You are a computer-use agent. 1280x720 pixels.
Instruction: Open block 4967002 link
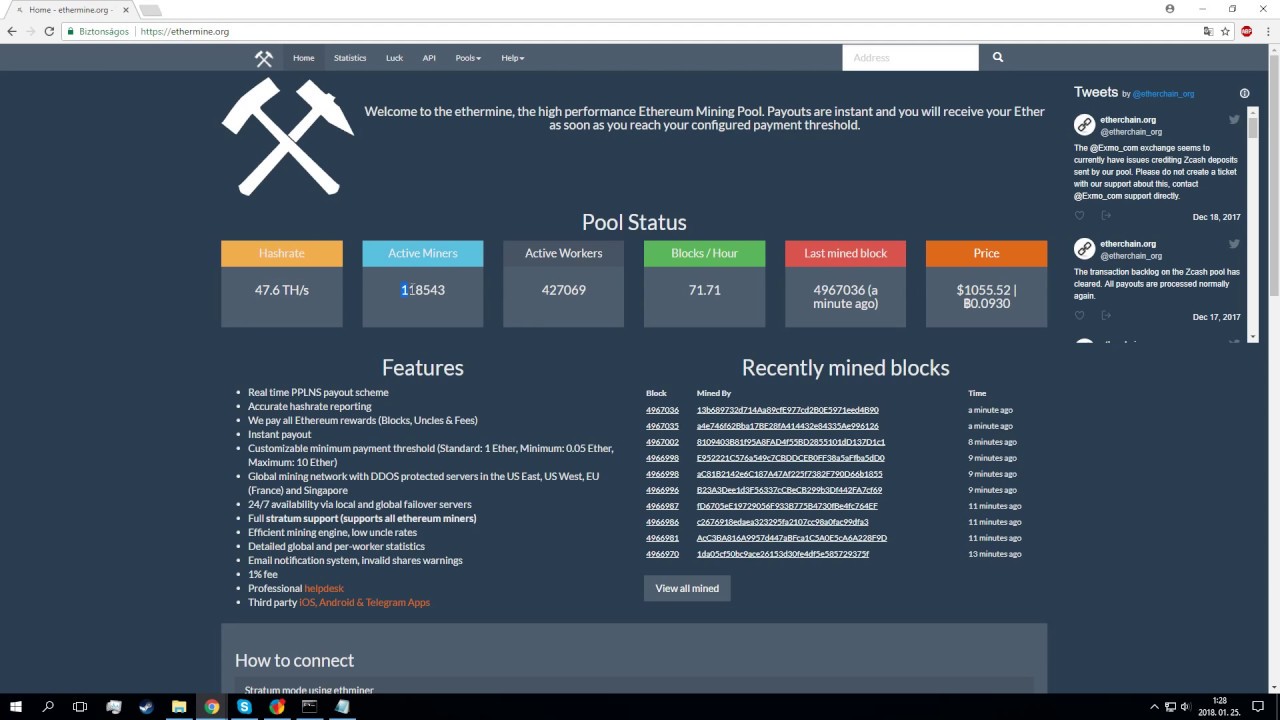tap(662, 442)
